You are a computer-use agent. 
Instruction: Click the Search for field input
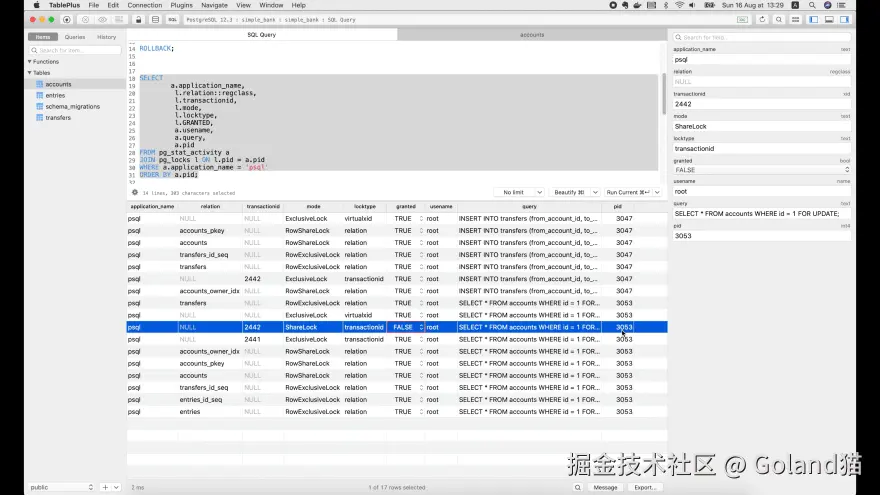coord(762,37)
